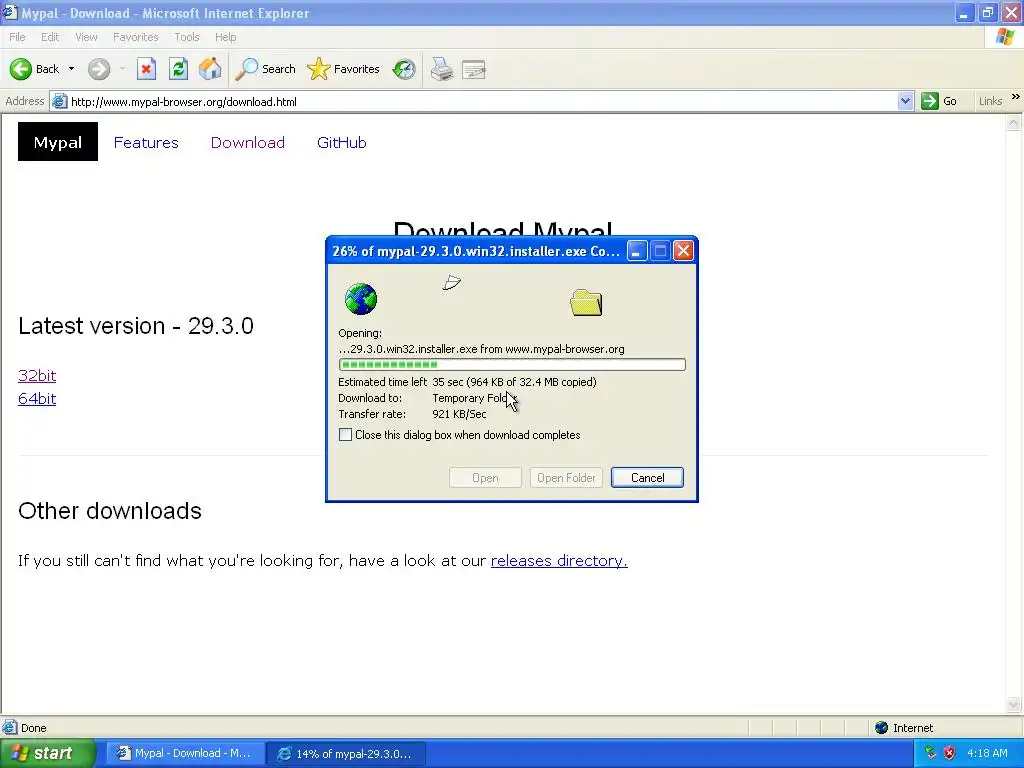Open the Edit menu
The height and width of the screenshot is (768, 1024).
coord(50,37)
